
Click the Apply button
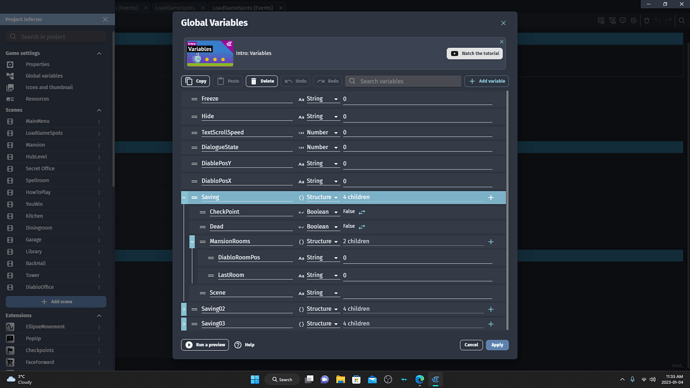(497, 345)
